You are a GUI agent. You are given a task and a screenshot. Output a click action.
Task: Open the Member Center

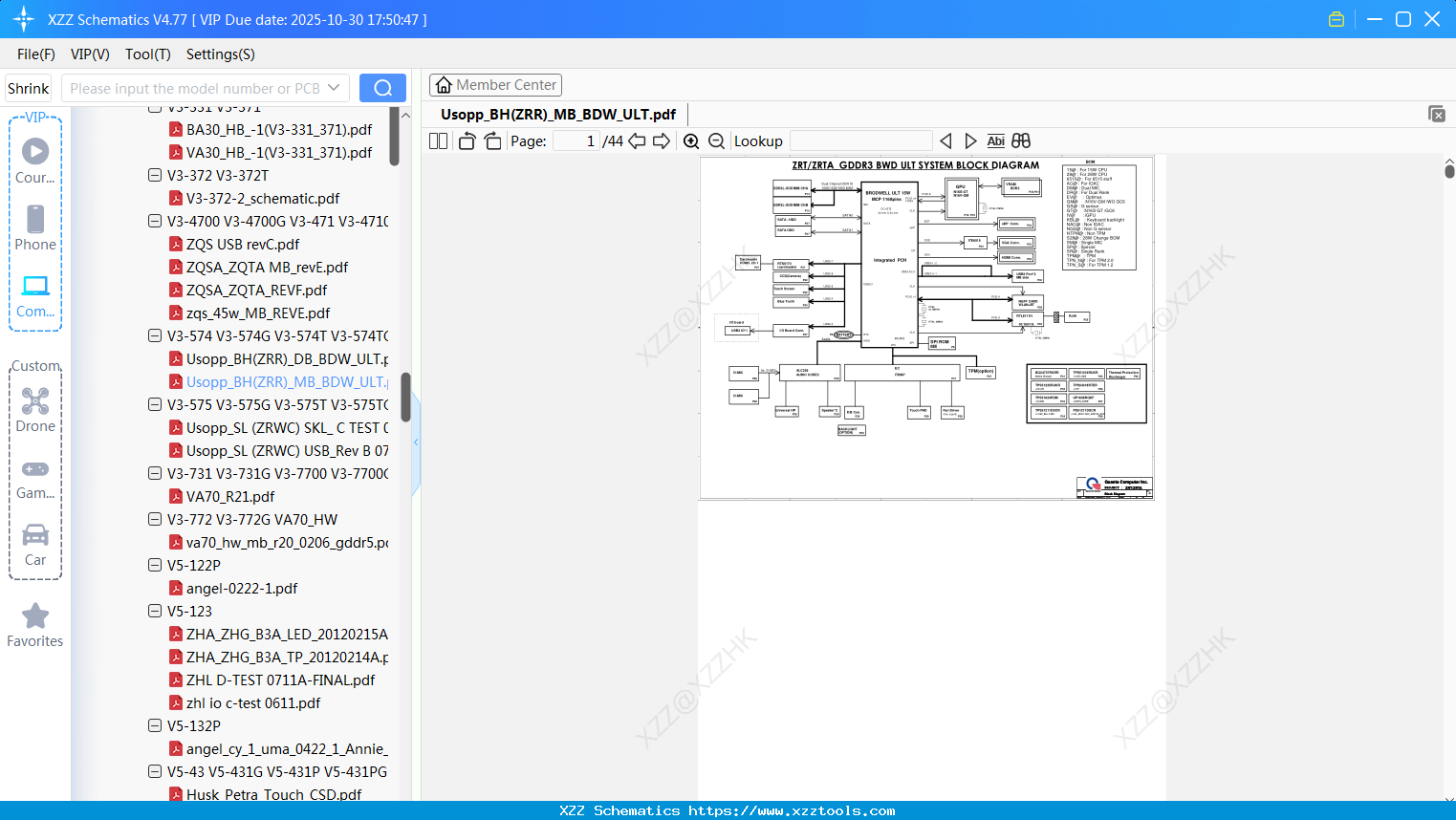495,85
